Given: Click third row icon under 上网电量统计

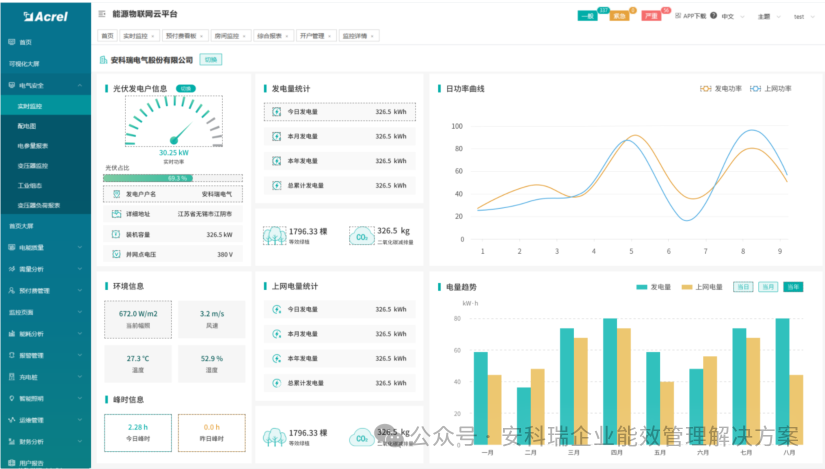Looking at the screenshot, I should 276,358.
